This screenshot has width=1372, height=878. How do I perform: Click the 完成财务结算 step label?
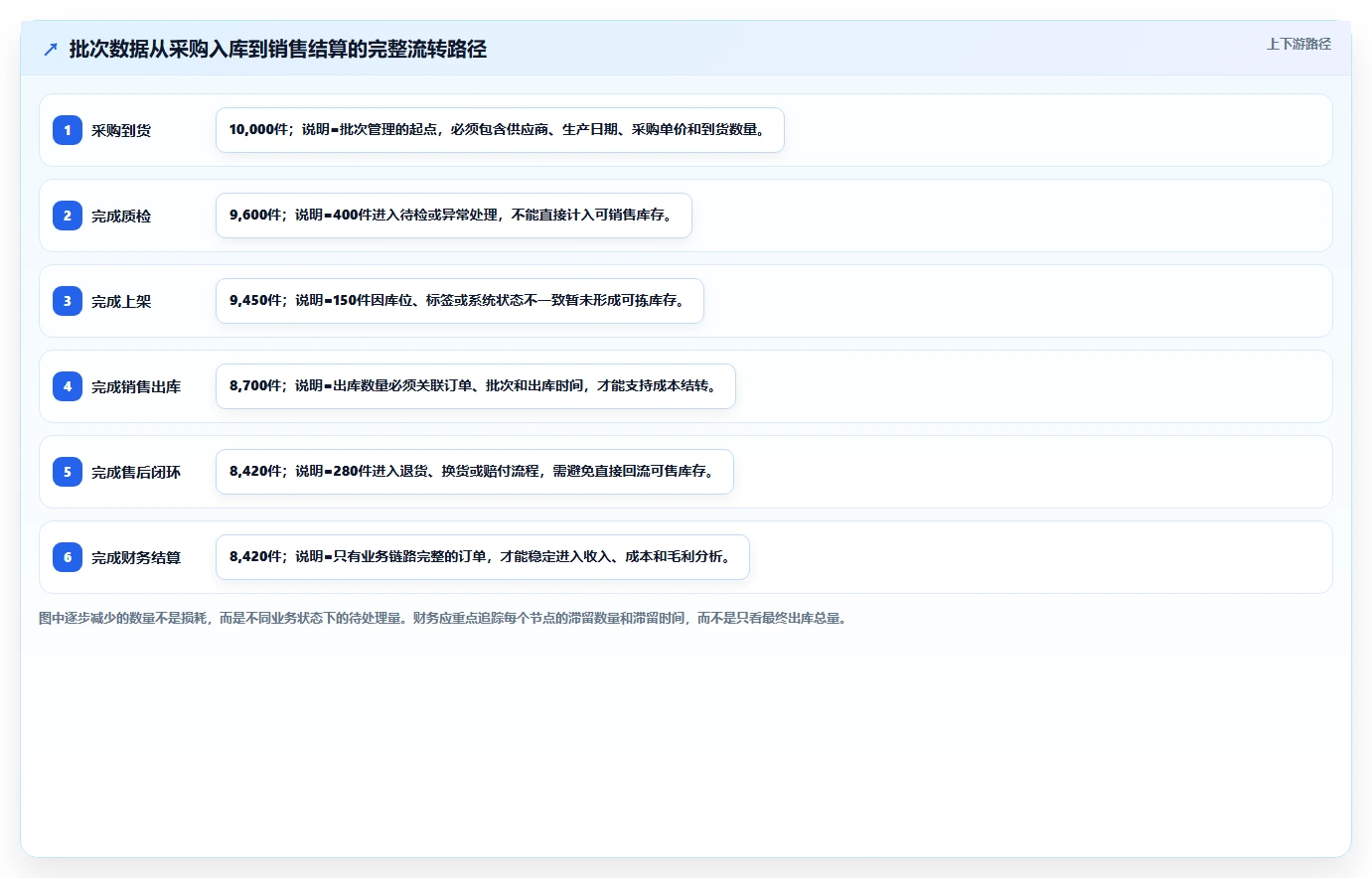pos(136,557)
